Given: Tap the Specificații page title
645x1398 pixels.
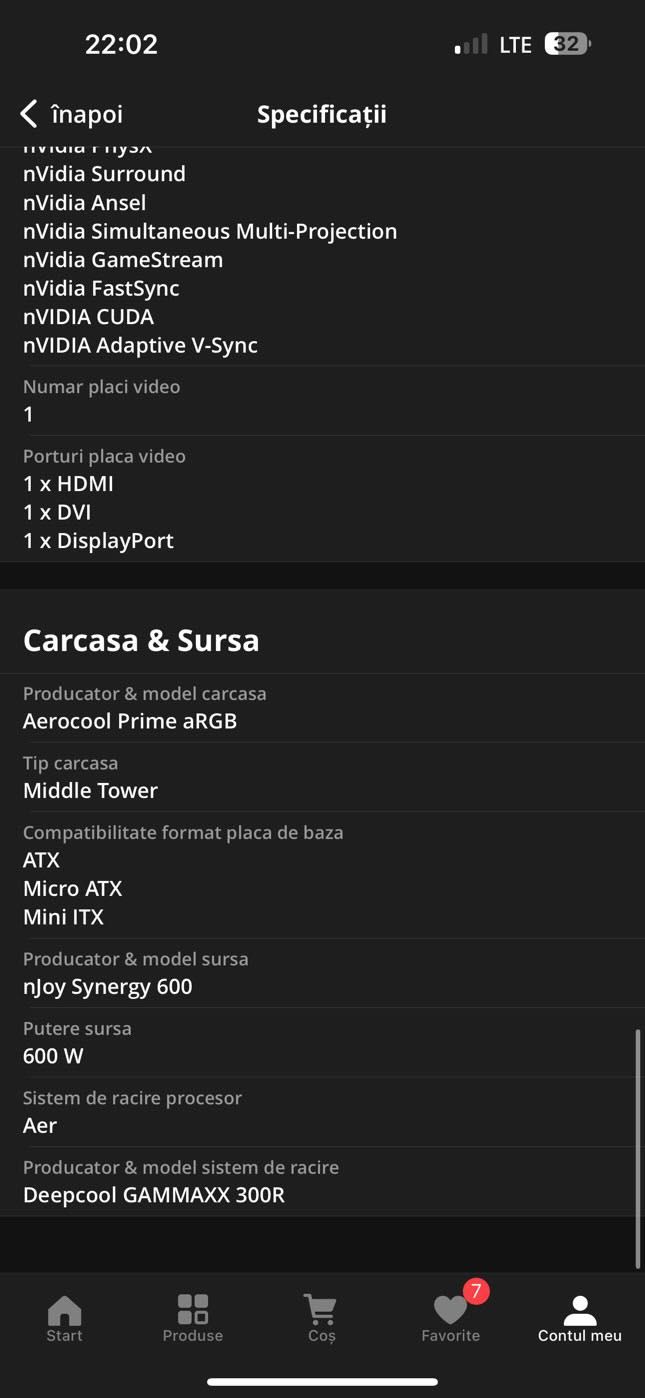Looking at the screenshot, I should tap(322, 114).
